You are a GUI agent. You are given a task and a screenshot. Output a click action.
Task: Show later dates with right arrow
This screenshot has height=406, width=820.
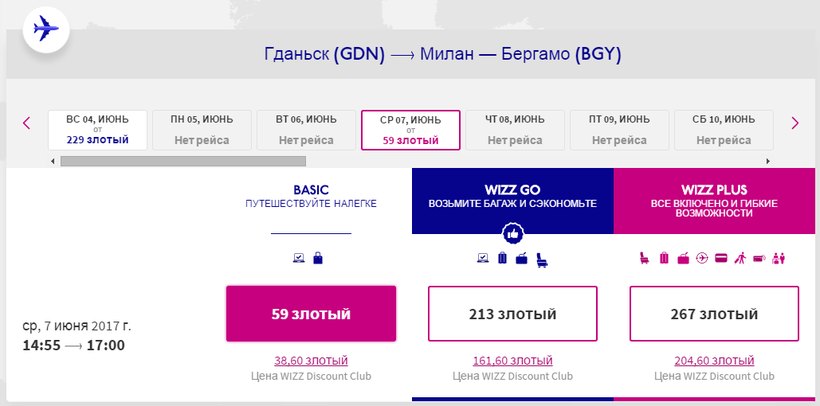point(795,124)
